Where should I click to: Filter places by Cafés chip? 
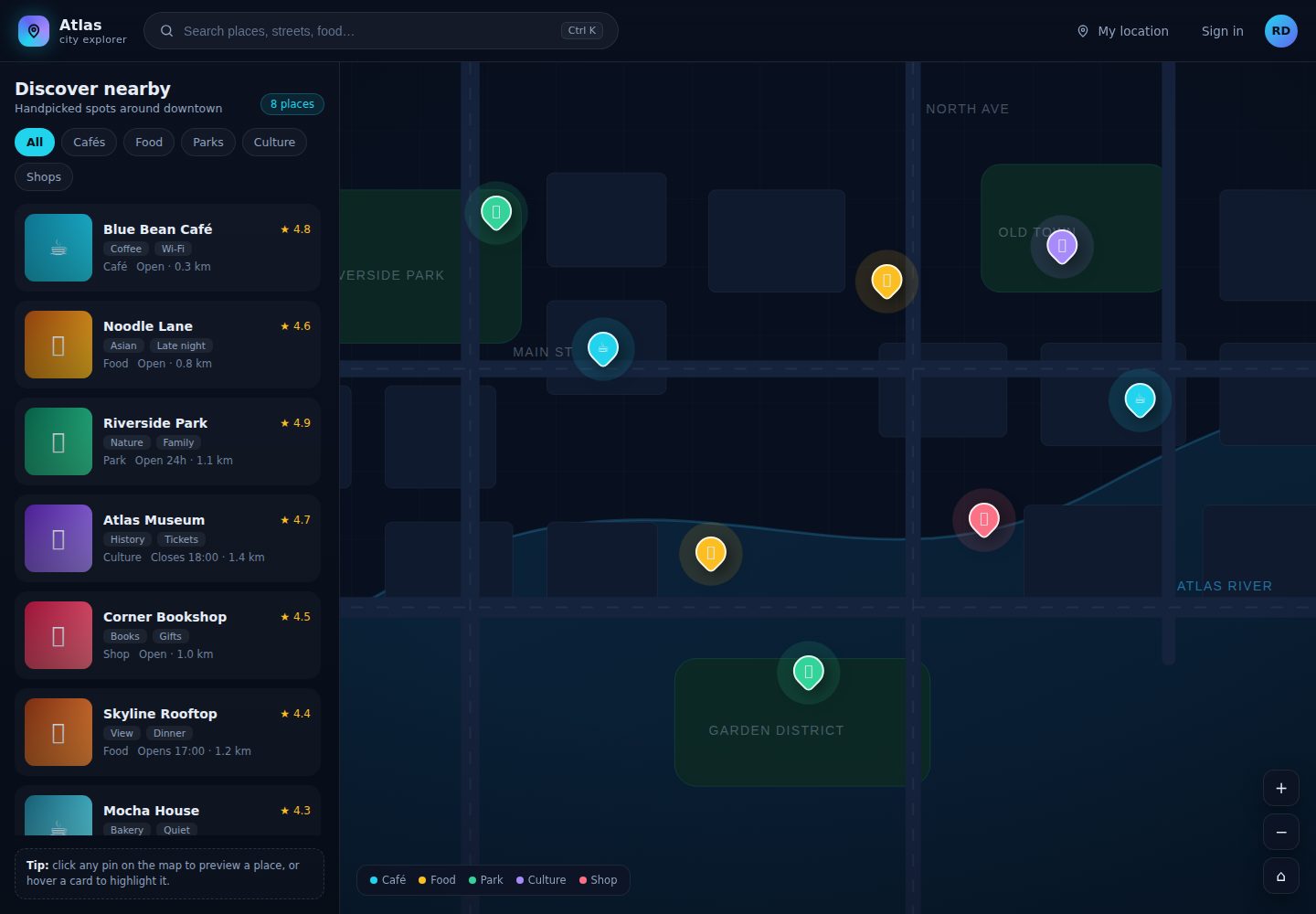(x=90, y=143)
